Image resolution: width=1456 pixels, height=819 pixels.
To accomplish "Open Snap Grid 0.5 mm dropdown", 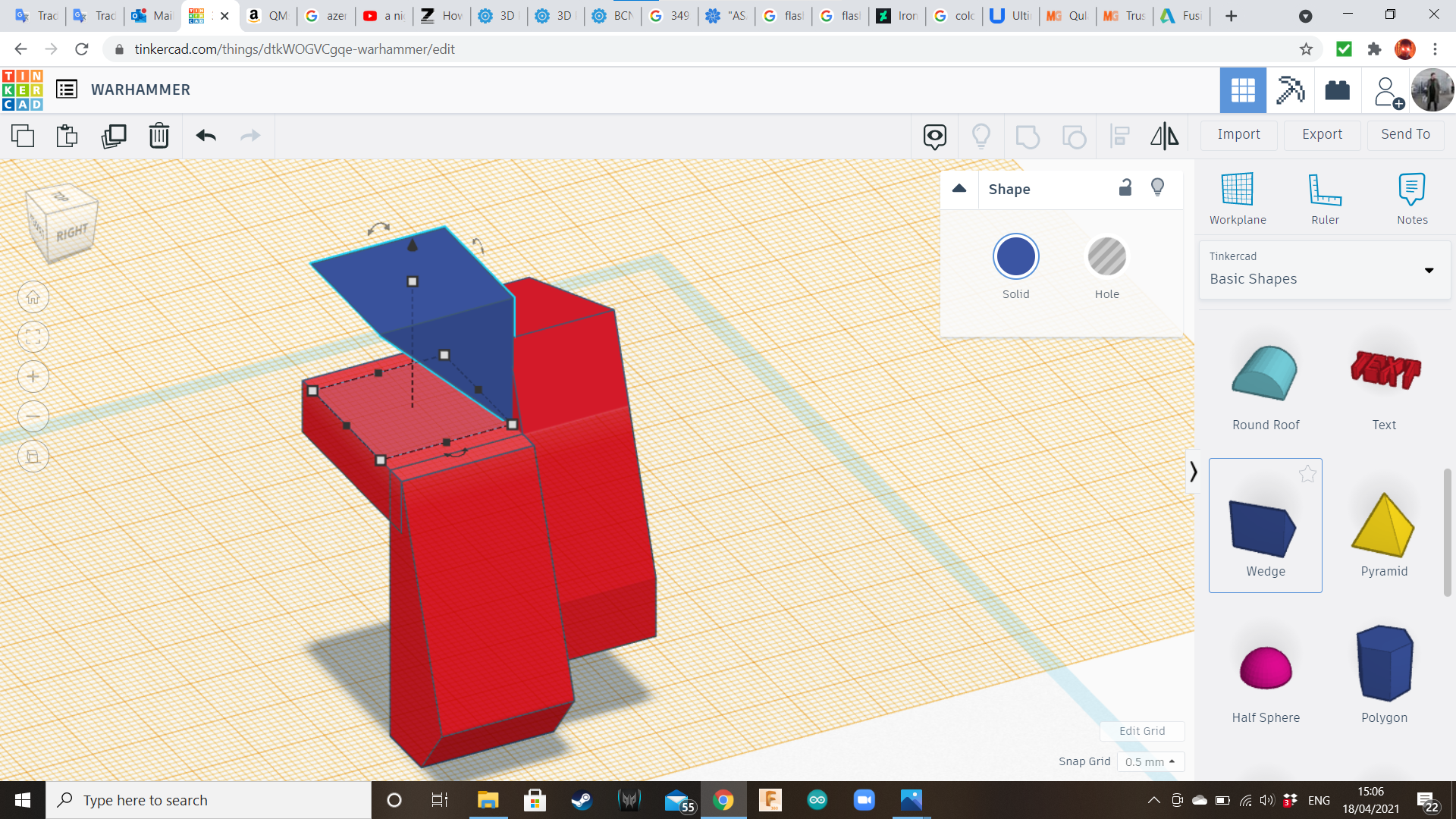I will (1150, 761).
